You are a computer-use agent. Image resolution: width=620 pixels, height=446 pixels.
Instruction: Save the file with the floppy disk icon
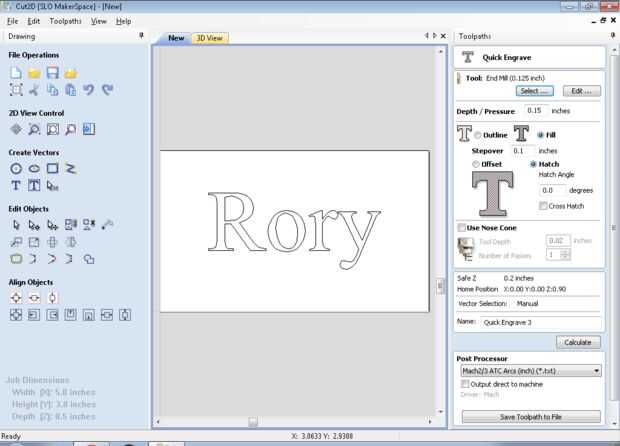coord(52,73)
